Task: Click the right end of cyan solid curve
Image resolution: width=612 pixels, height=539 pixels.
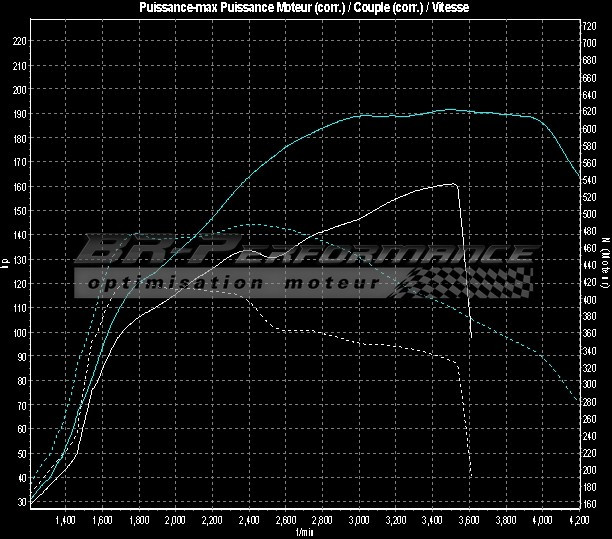Action: 578,176
